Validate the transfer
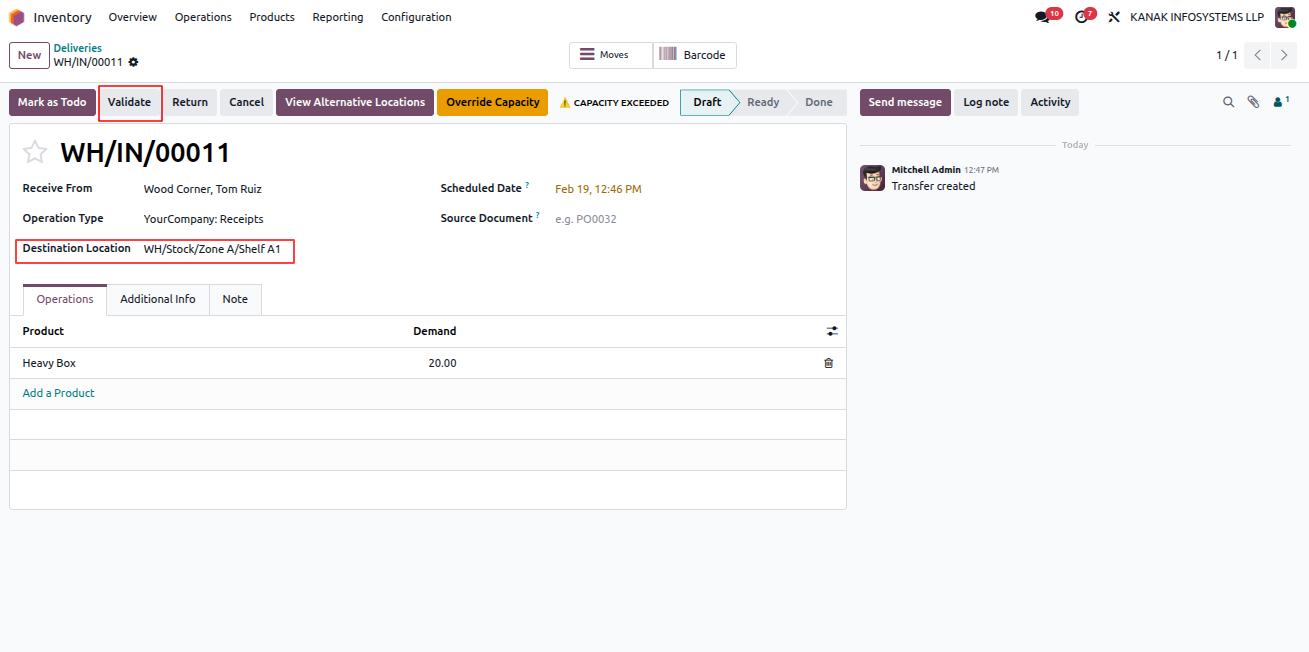 pos(130,102)
